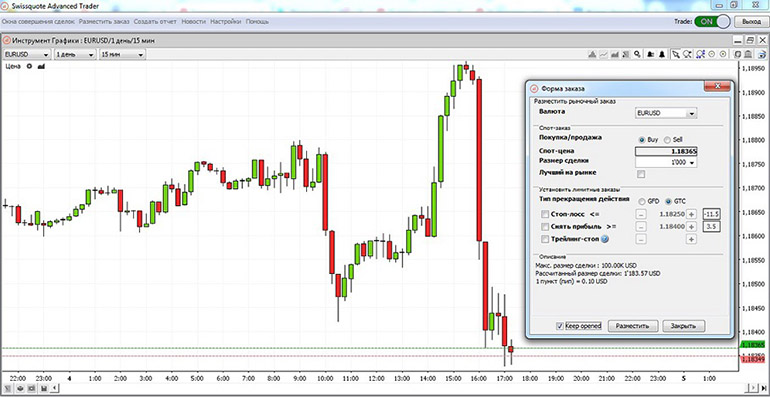
Task: Click the bank building icon
Action: click(748, 54)
